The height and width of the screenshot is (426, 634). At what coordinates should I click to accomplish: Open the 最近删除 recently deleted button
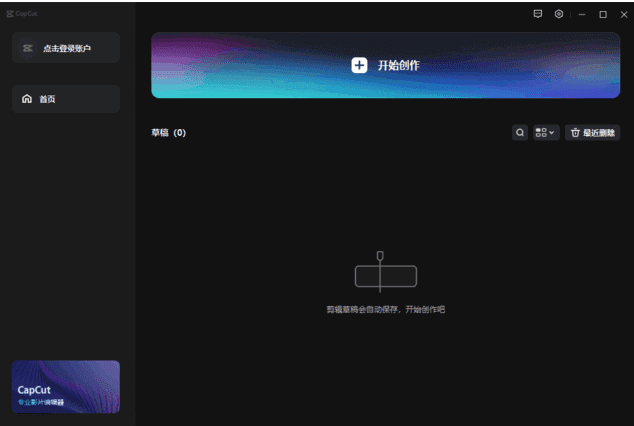coord(592,133)
